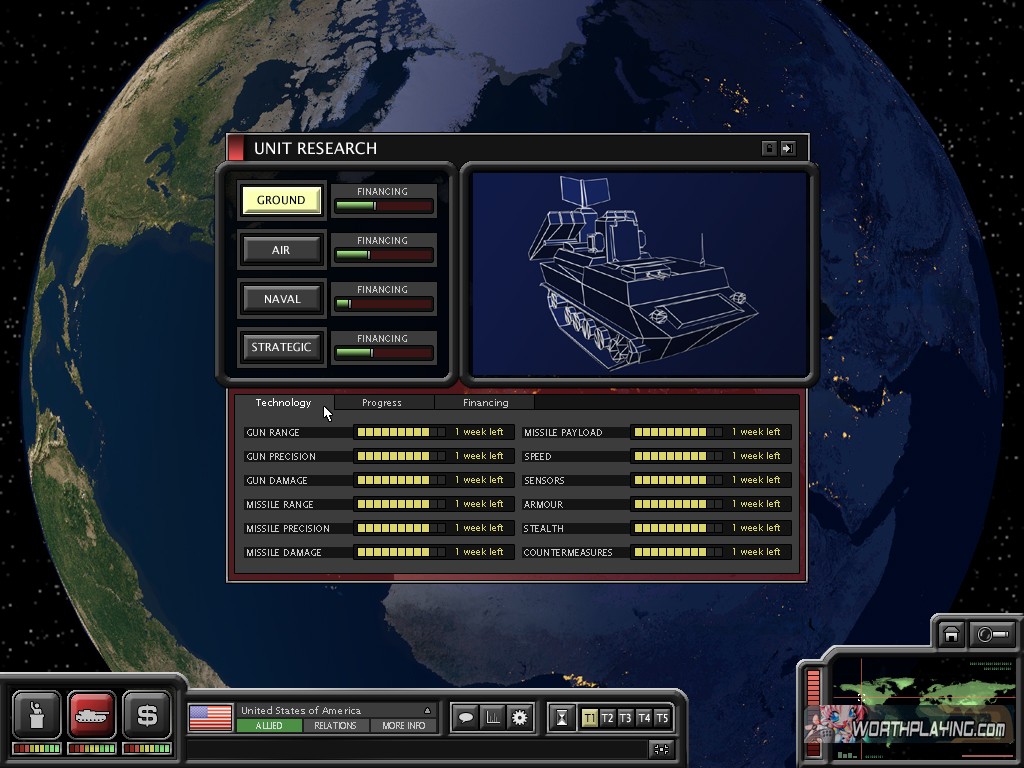Open the politics podium panel
This screenshot has width=1024, height=768.
pos(37,714)
